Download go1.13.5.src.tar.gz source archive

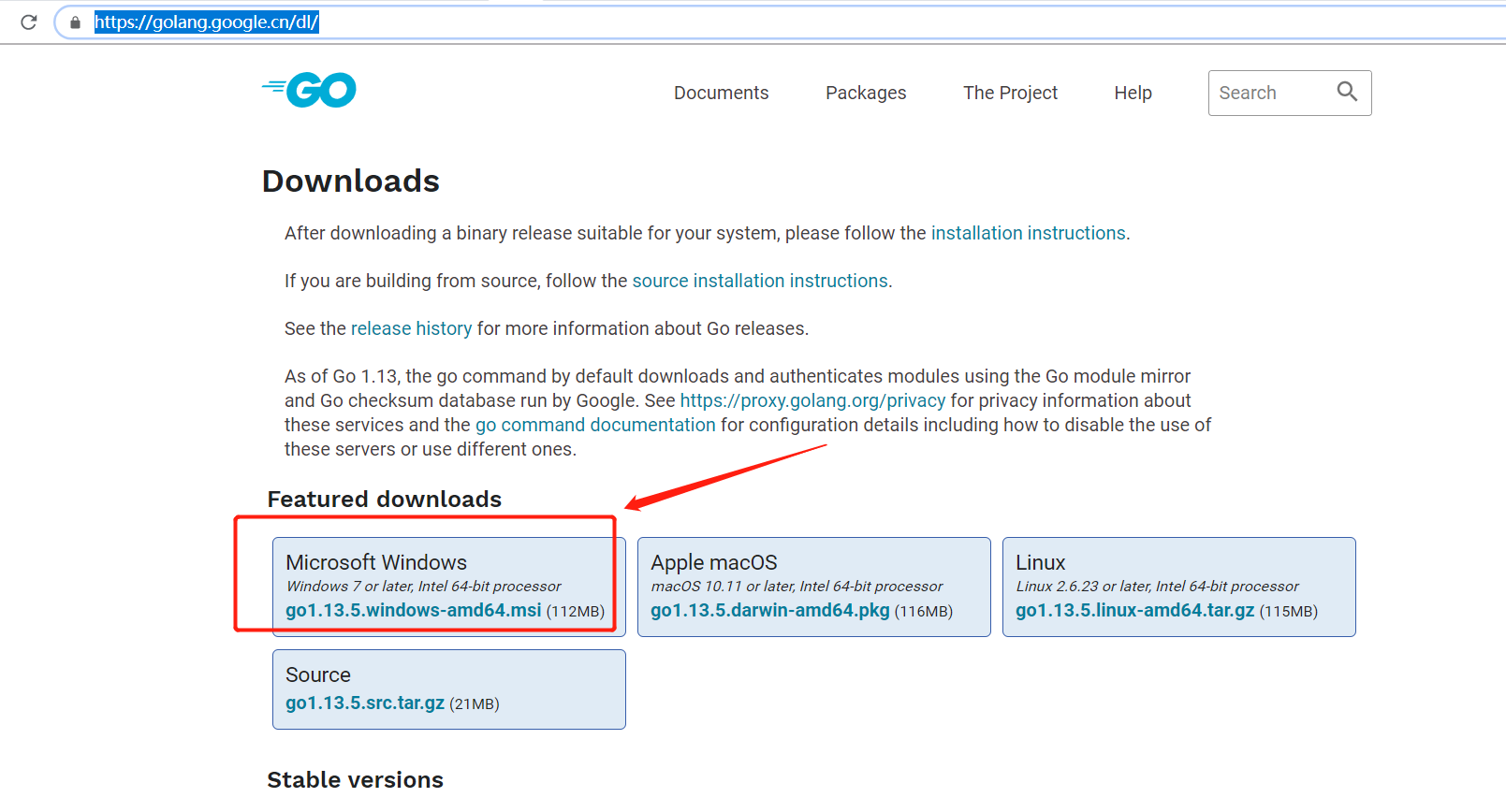click(x=365, y=703)
